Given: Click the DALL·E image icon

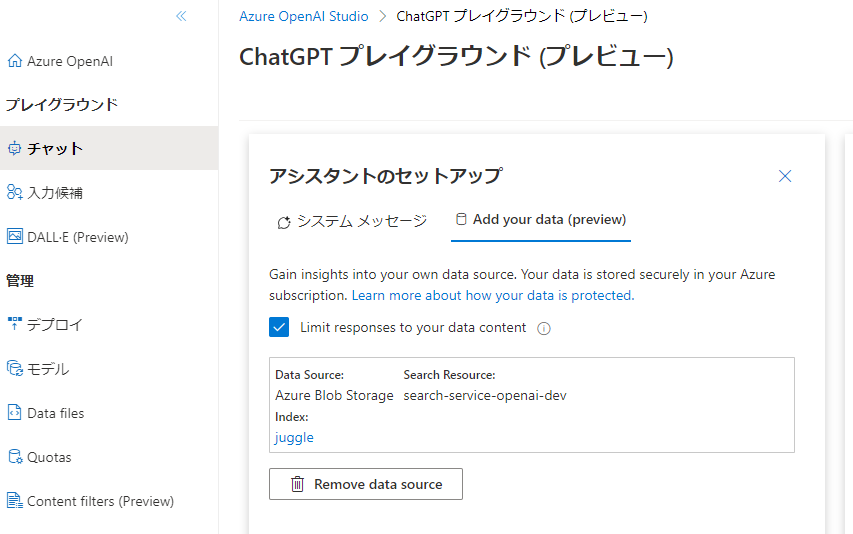Looking at the screenshot, I should [14, 237].
